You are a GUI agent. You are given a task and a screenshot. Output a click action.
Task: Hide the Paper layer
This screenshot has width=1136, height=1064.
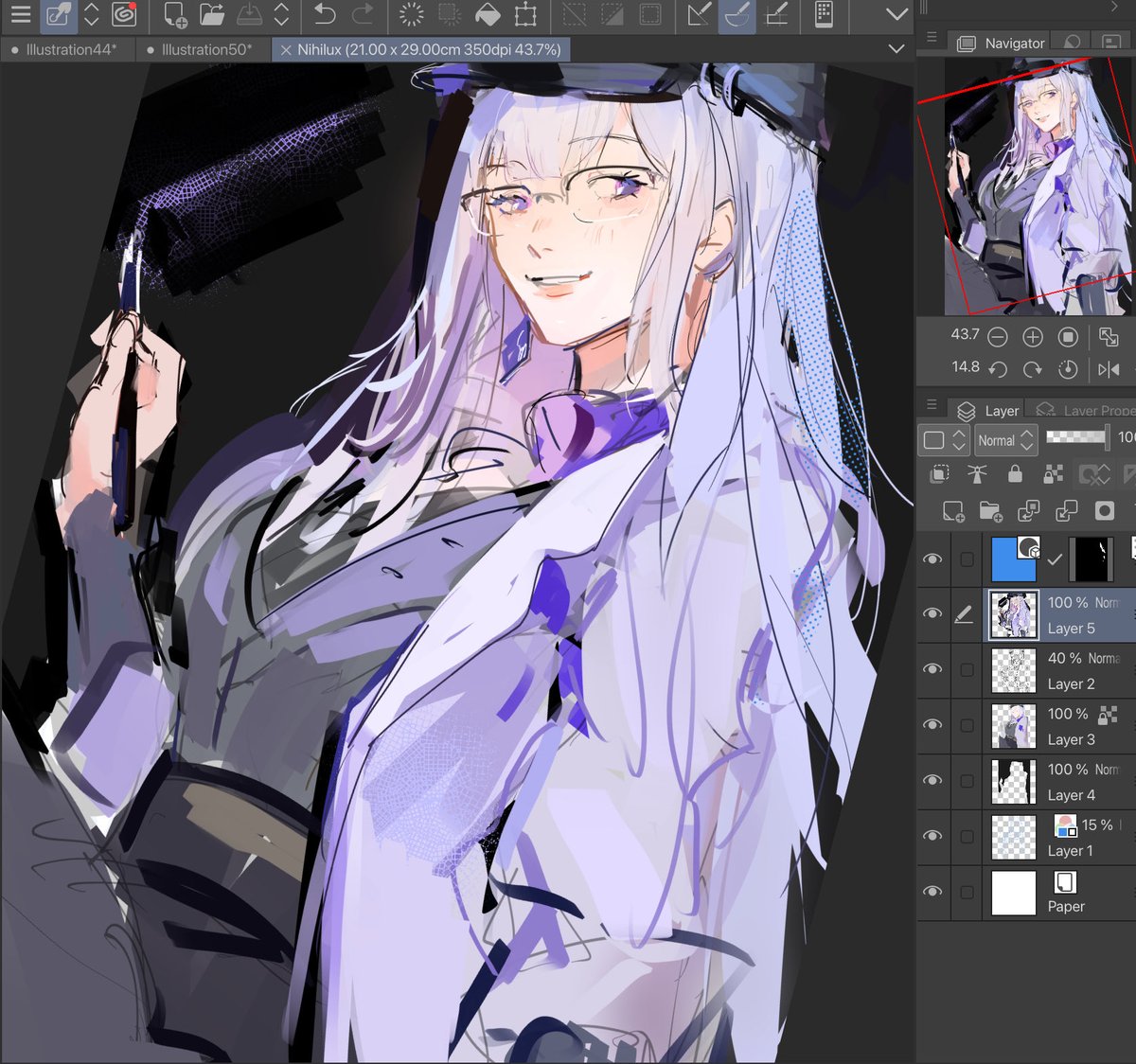[933, 892]
